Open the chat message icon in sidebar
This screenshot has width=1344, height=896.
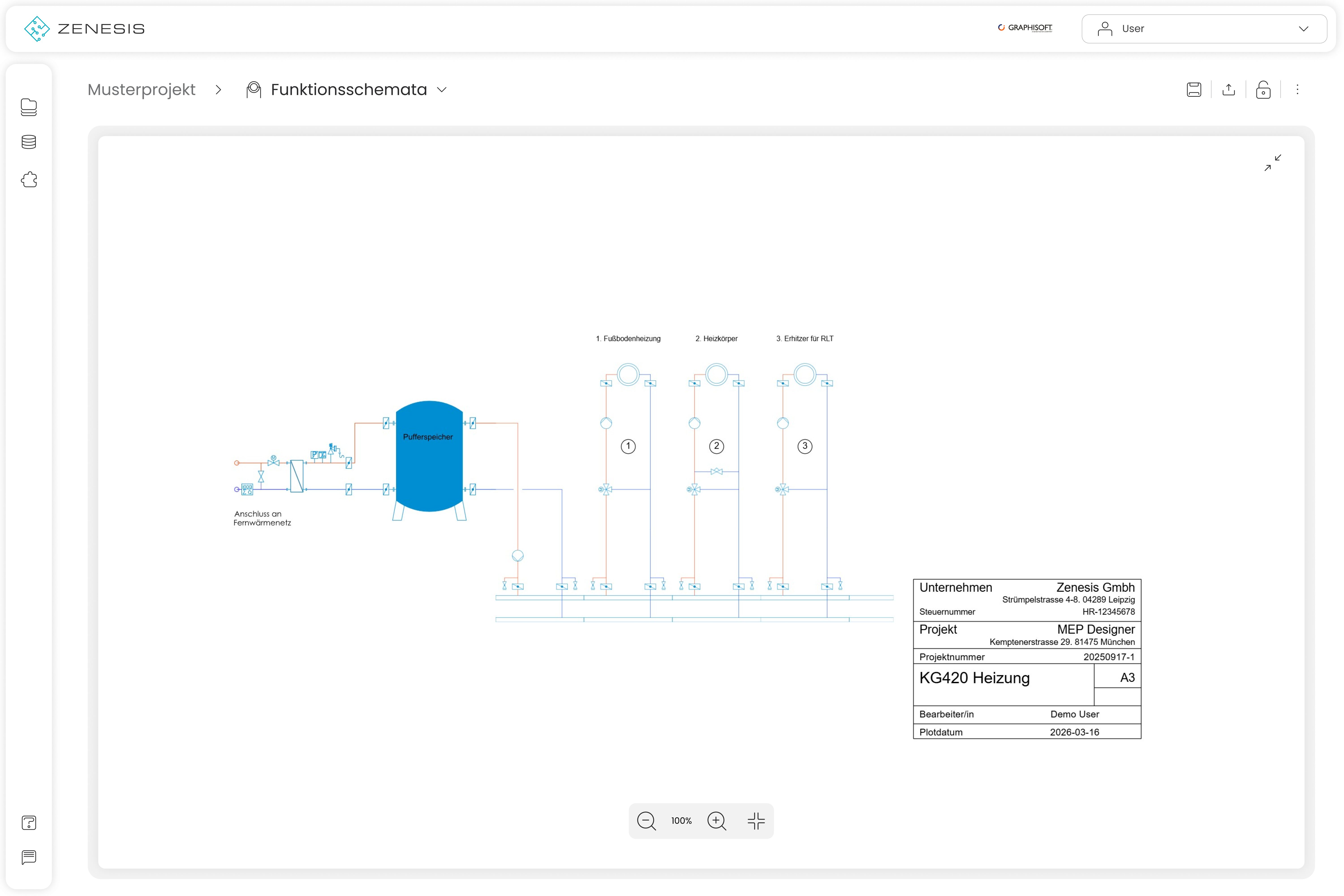[x=29, y=857]
